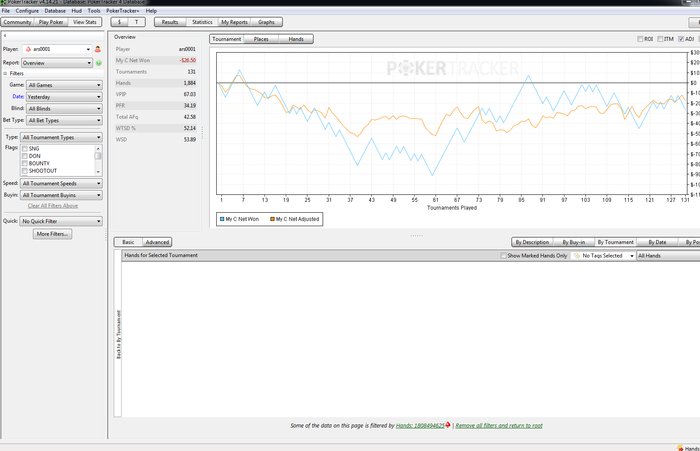Check the DON flag checkbox

(25, 156)
